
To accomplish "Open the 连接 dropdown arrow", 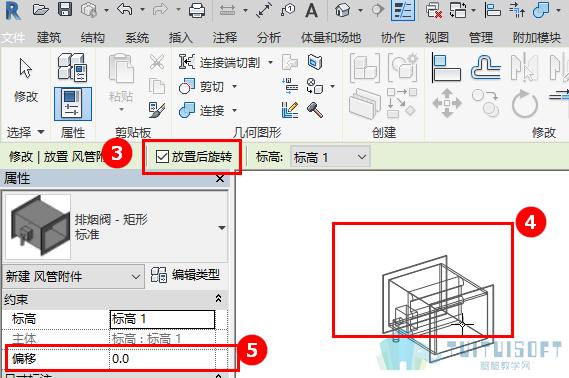I will point(234,110).
